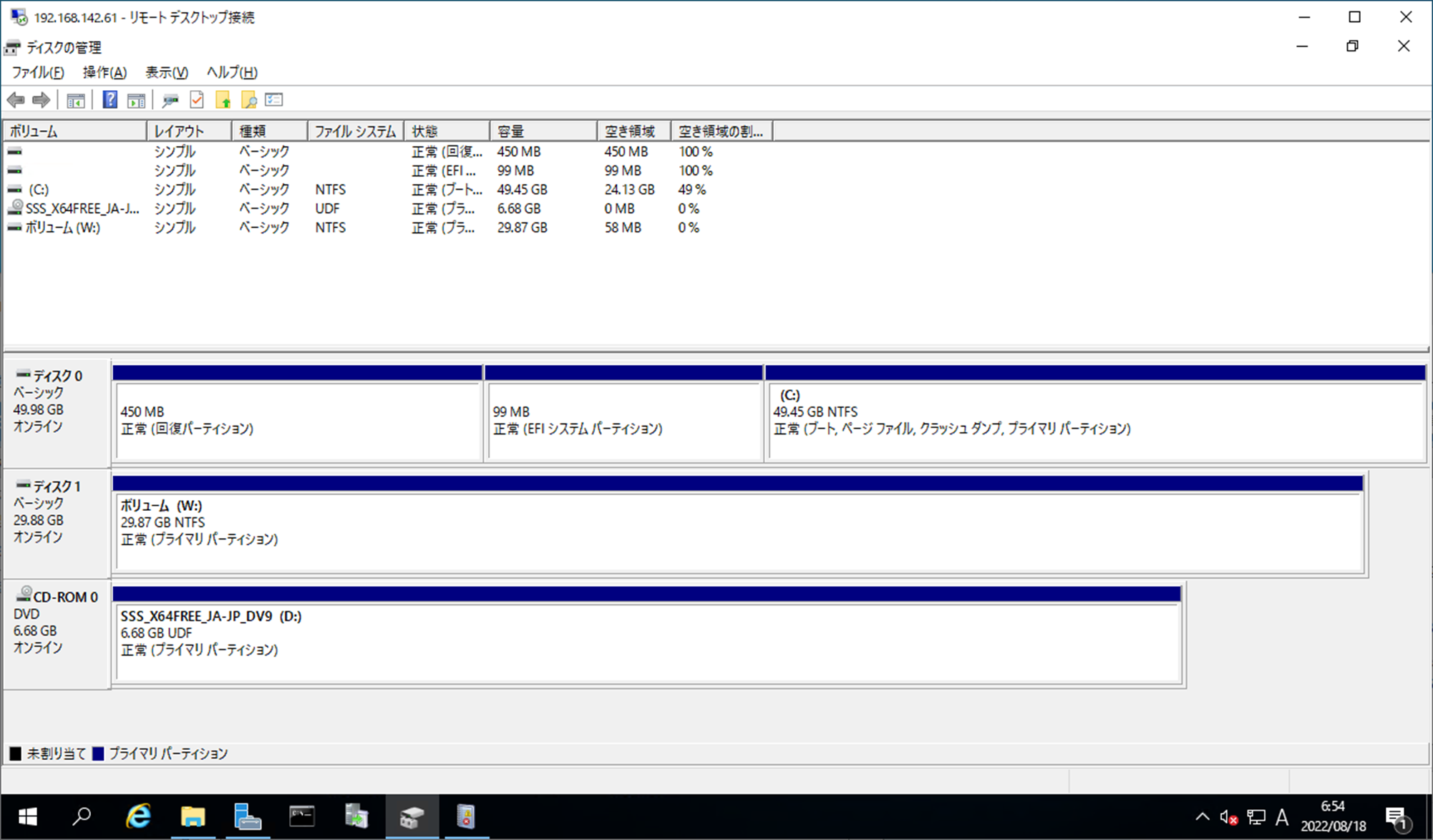Click the Back navigation arrow
1433x840 pixels.
pyautogui.click(x=16, y=99)
